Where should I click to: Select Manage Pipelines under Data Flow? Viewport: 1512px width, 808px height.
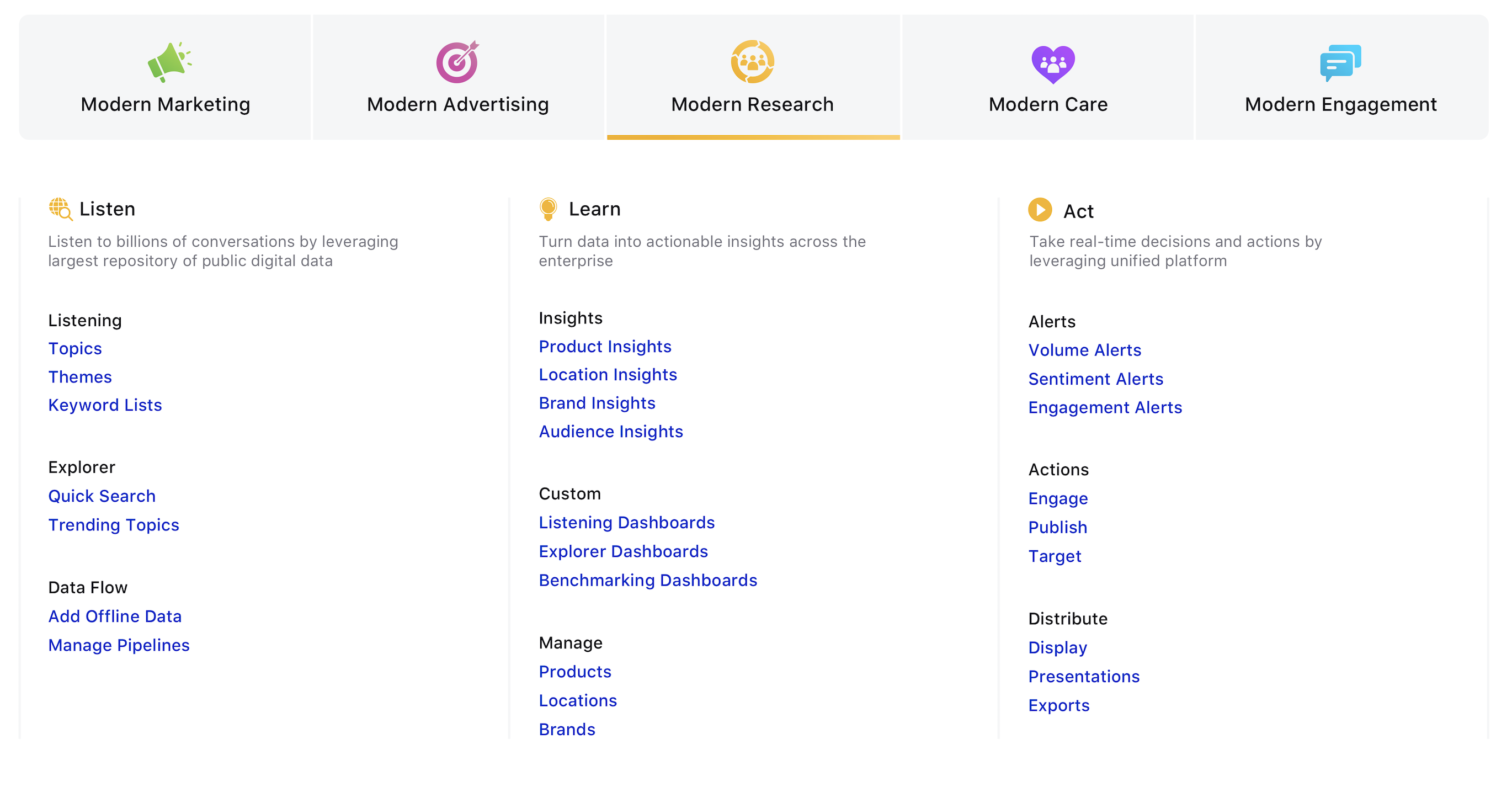click(119, 645)
